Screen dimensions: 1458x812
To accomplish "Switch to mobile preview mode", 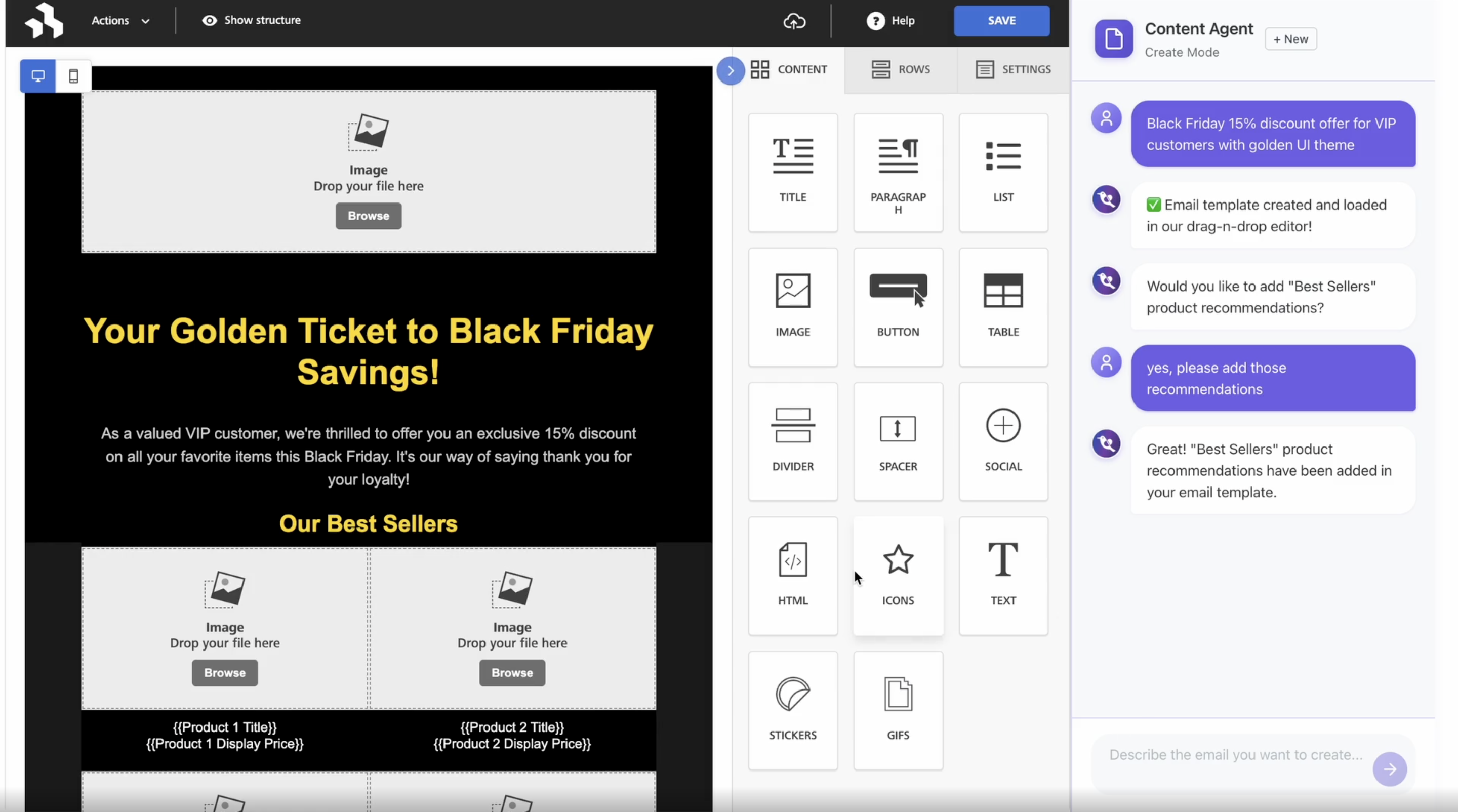I will [x=73, y=76].
